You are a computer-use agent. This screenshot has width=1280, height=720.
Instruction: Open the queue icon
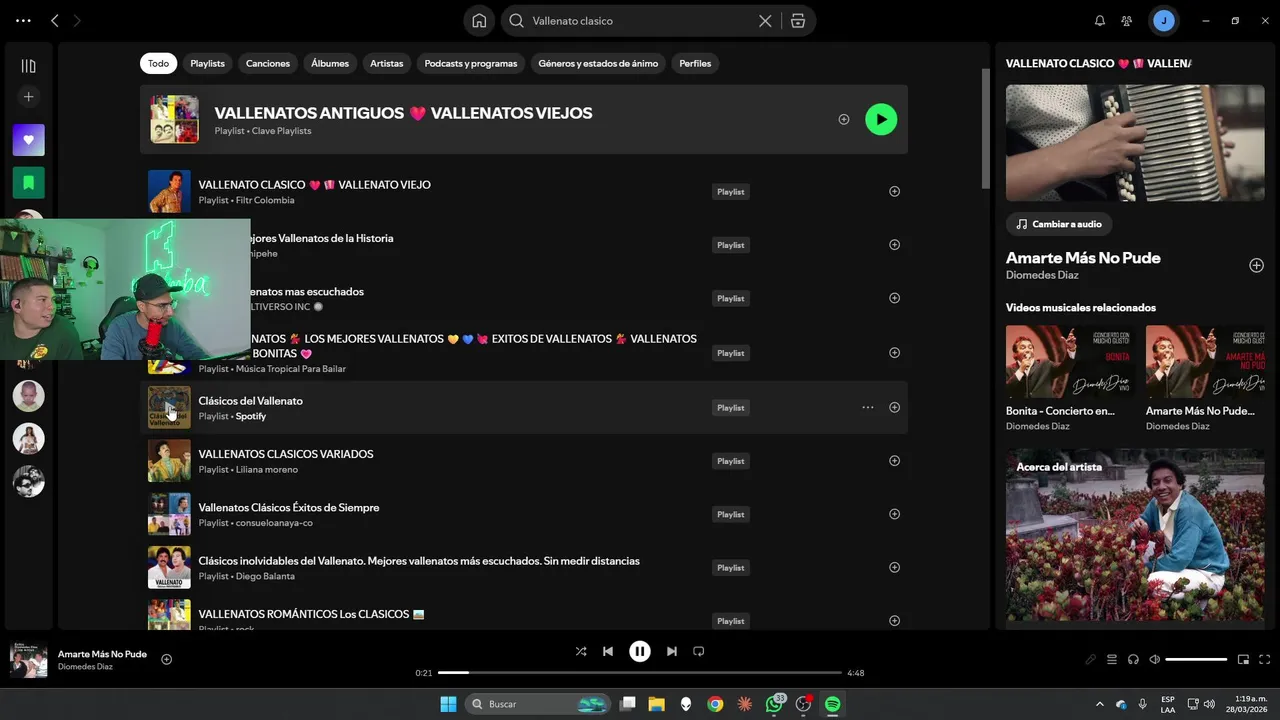click(x=1112, y=659)
